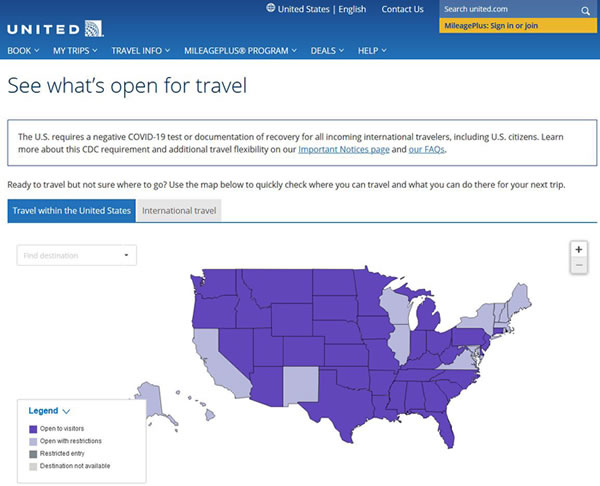Viewport: 600px width, 486px height.
Task: Click the Open to visitors purple swatch
Action: tap(33, 429)
